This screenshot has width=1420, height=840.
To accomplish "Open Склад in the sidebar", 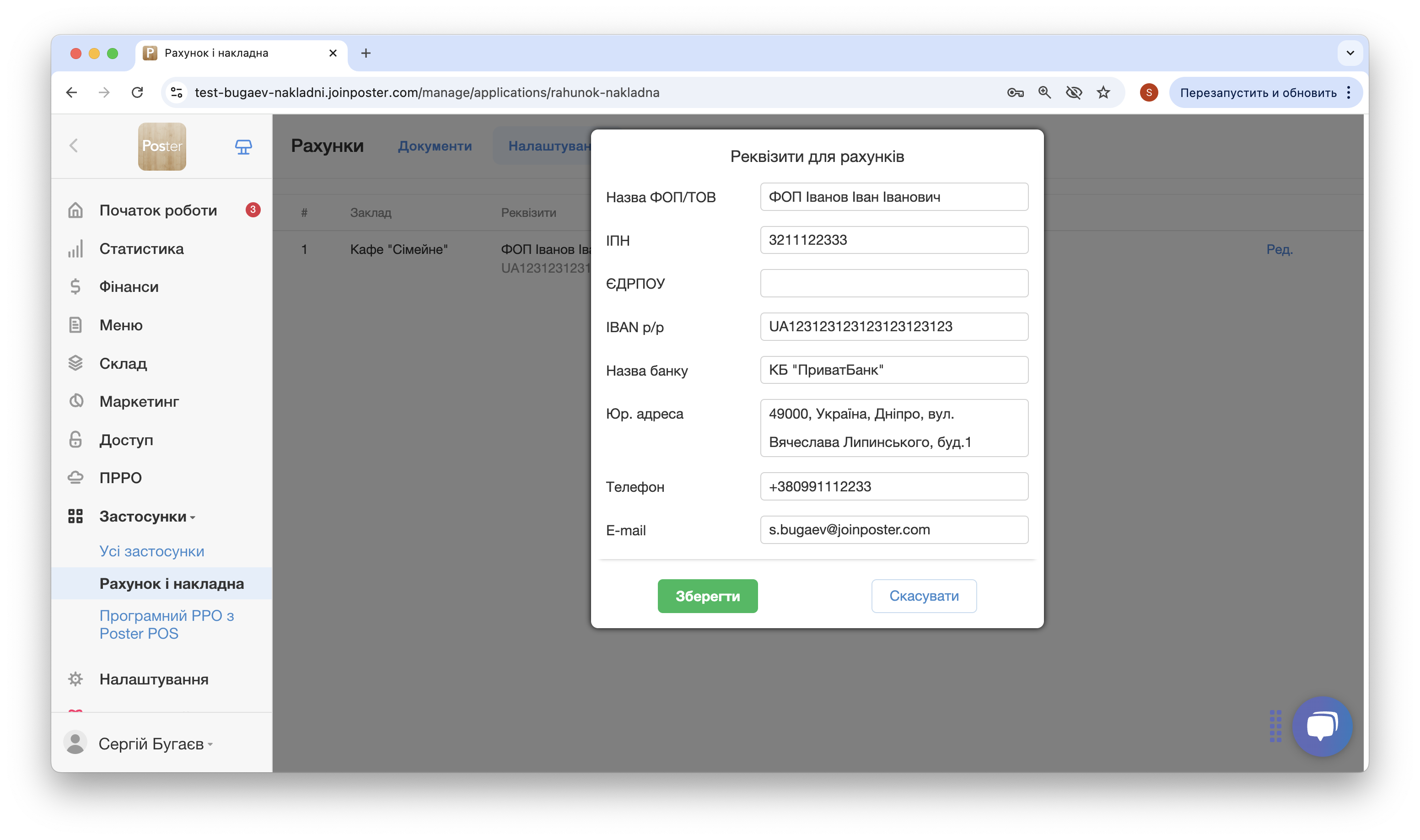I will pyautogui.click(x=124, y=363).
